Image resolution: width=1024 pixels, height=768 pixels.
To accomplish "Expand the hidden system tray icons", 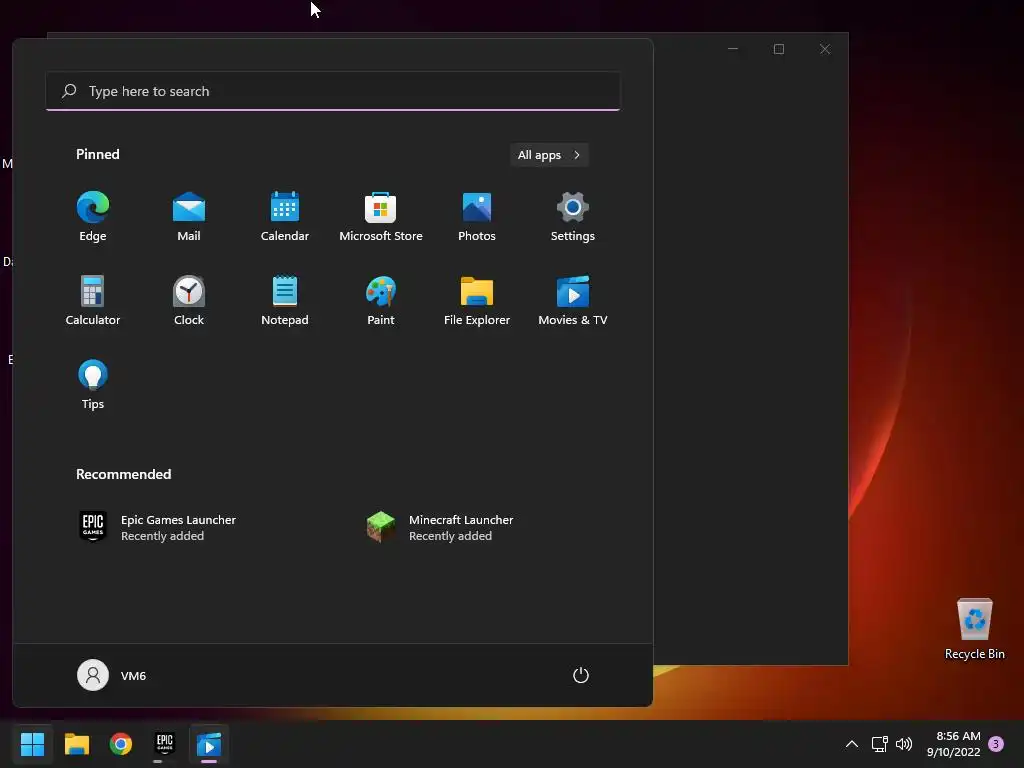I will (852, 744).
